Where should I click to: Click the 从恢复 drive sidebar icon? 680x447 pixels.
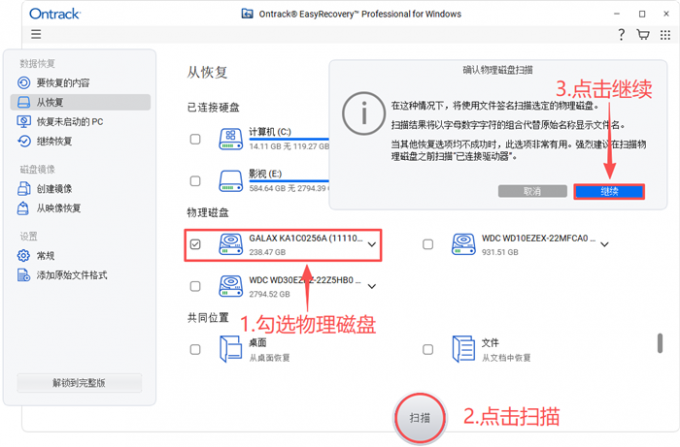[x=23, y=102]
